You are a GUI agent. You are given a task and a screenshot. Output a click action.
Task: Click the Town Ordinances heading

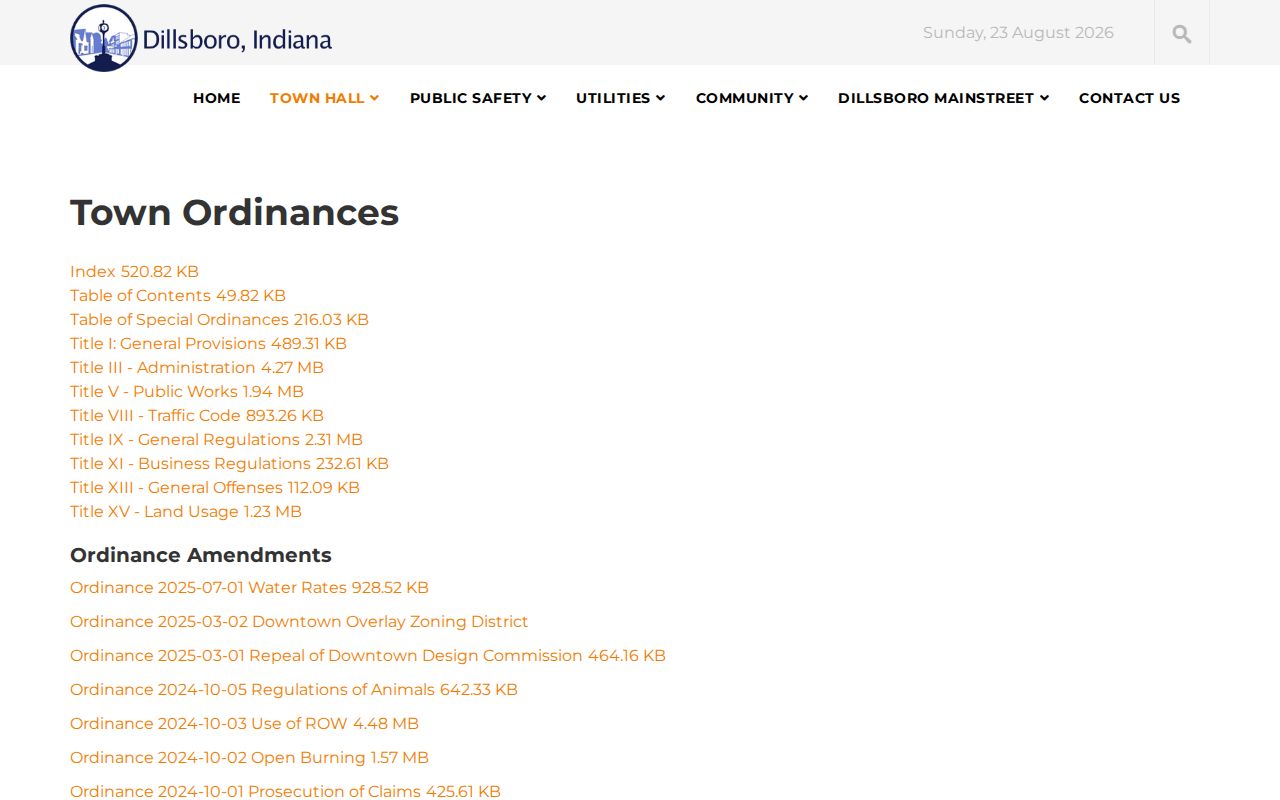pyautogui.click(x=234, y=213)
